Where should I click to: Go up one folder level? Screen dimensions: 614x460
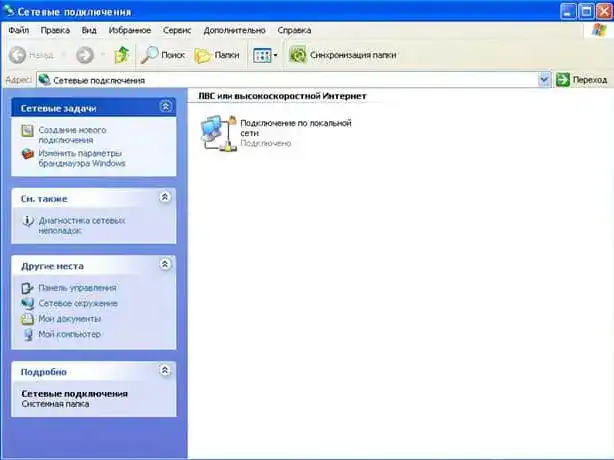122,55
